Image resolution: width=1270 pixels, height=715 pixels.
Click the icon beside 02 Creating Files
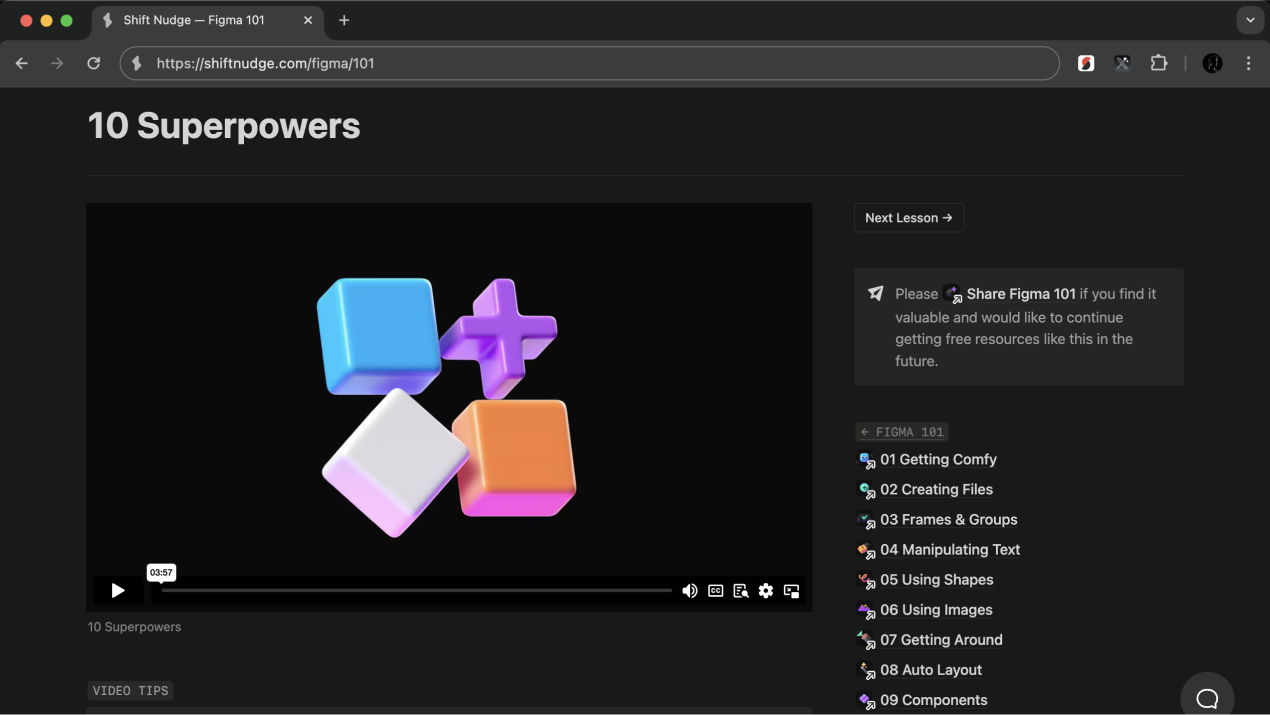(867, 490)
